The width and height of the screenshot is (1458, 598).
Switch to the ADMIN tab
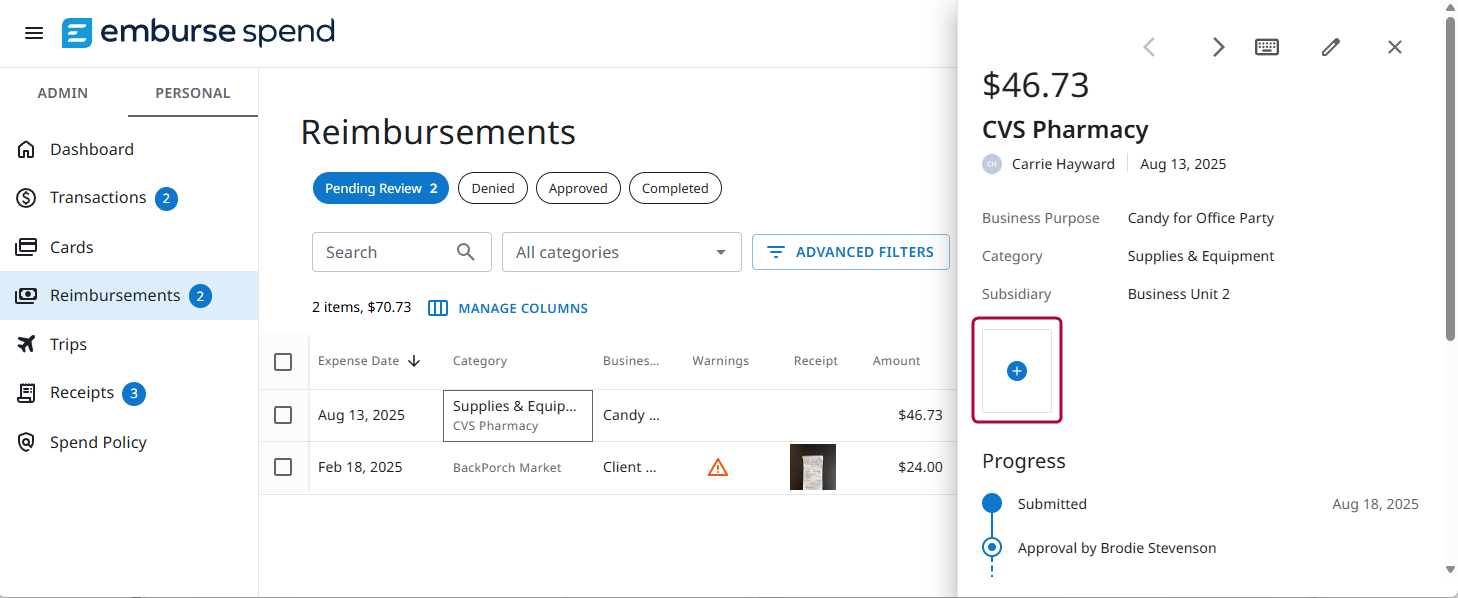62,92
